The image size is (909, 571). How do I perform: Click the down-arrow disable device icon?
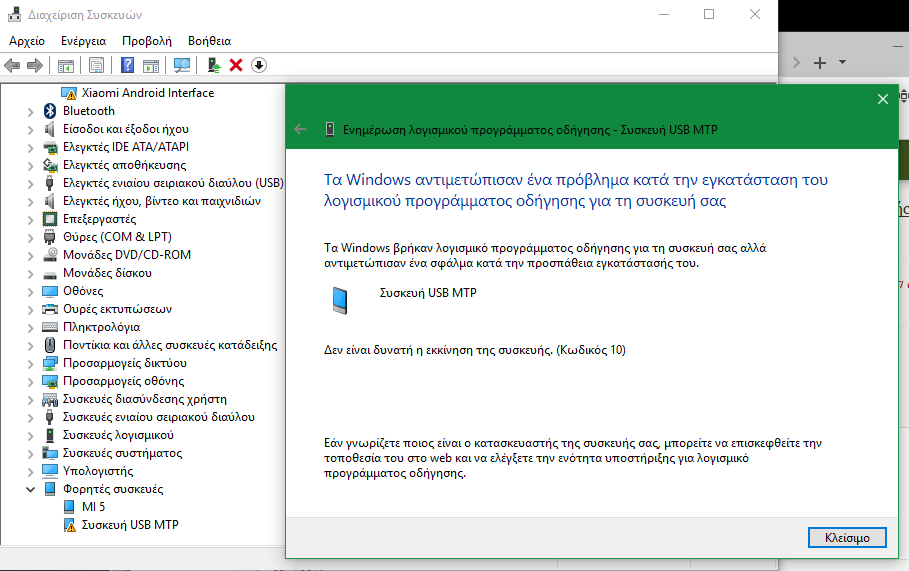tap(258, 65)
